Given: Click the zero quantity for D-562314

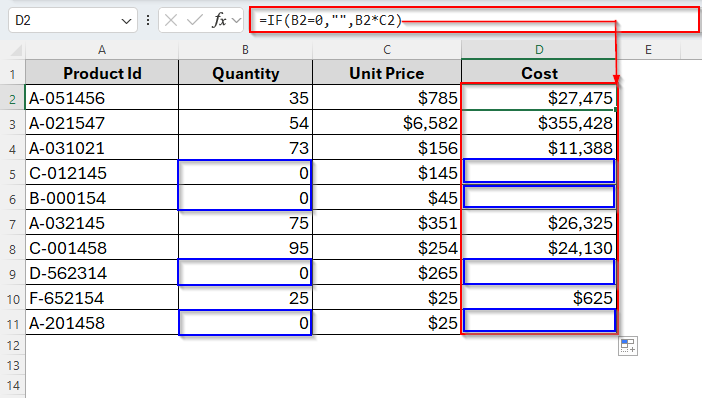Looking at the screenshot, I should click(x=245, y=273).
